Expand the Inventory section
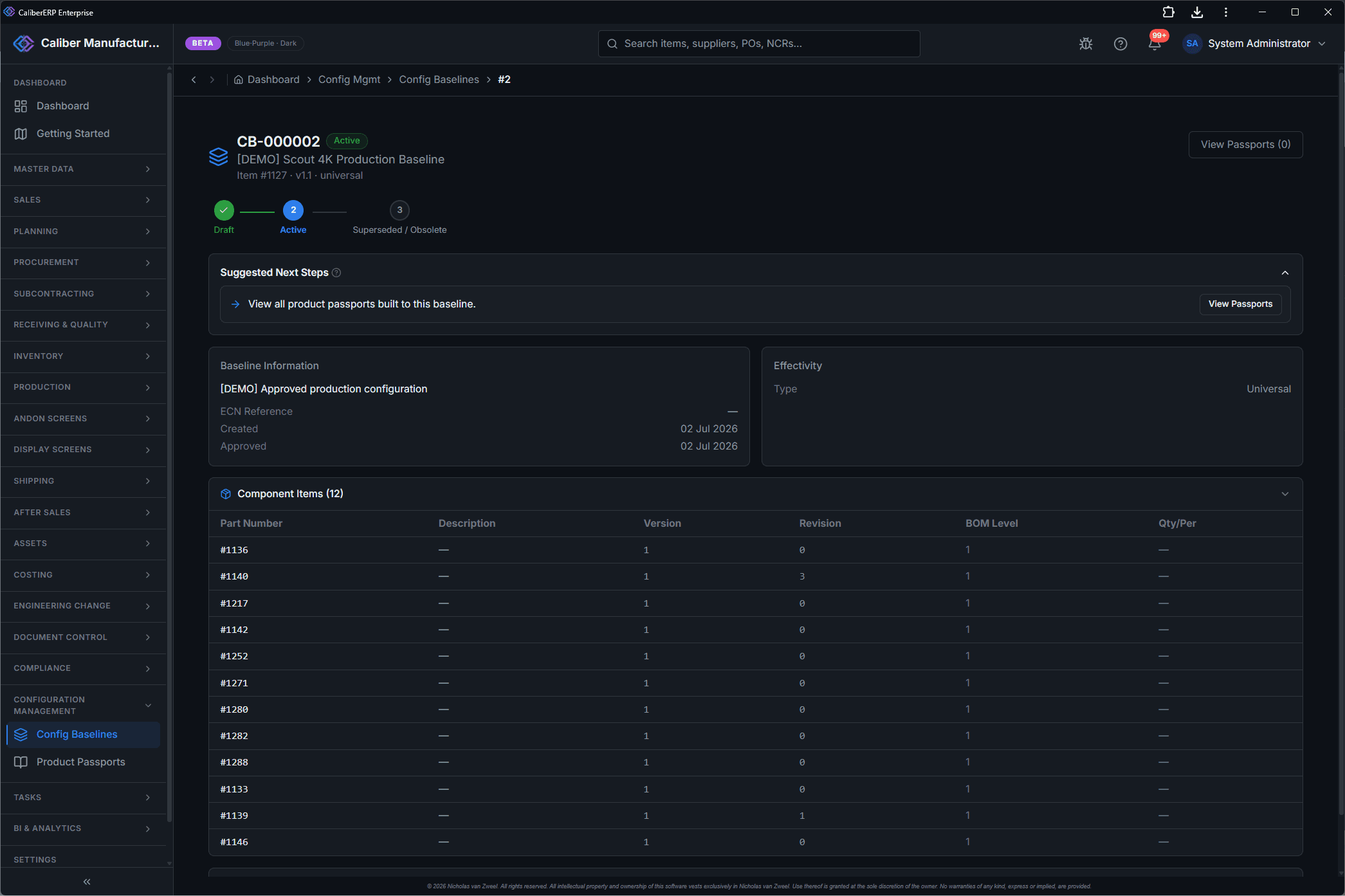1345x896 pixels. (x=83, y=356)
